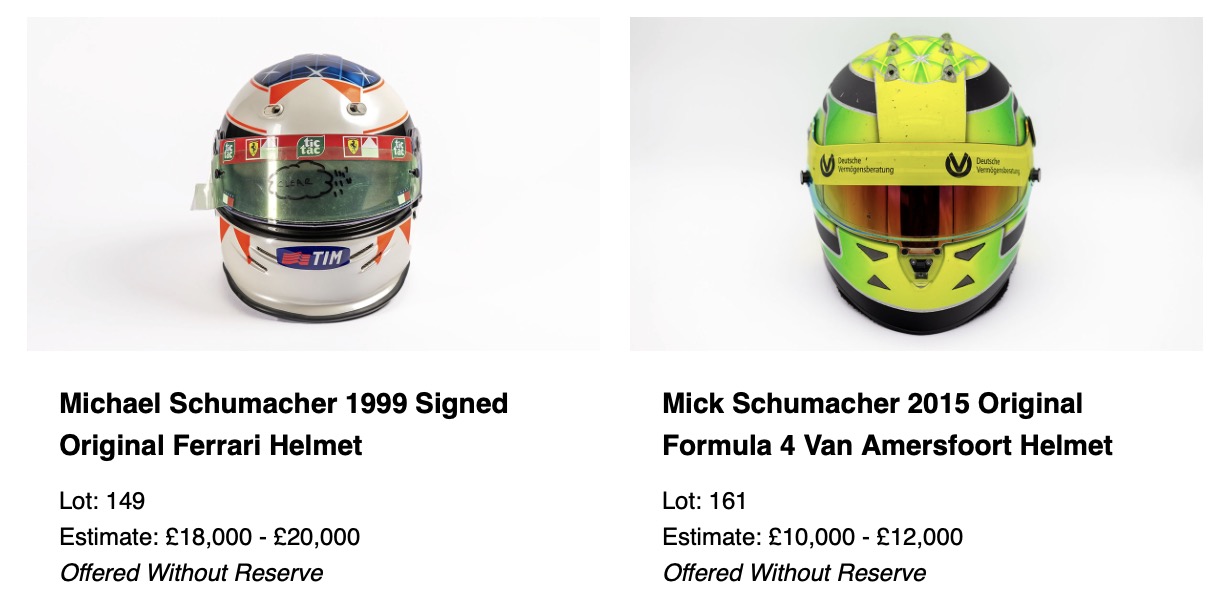
Task: Click Offered Without Reserve under Lot 161
Action: tap(794, 573)
